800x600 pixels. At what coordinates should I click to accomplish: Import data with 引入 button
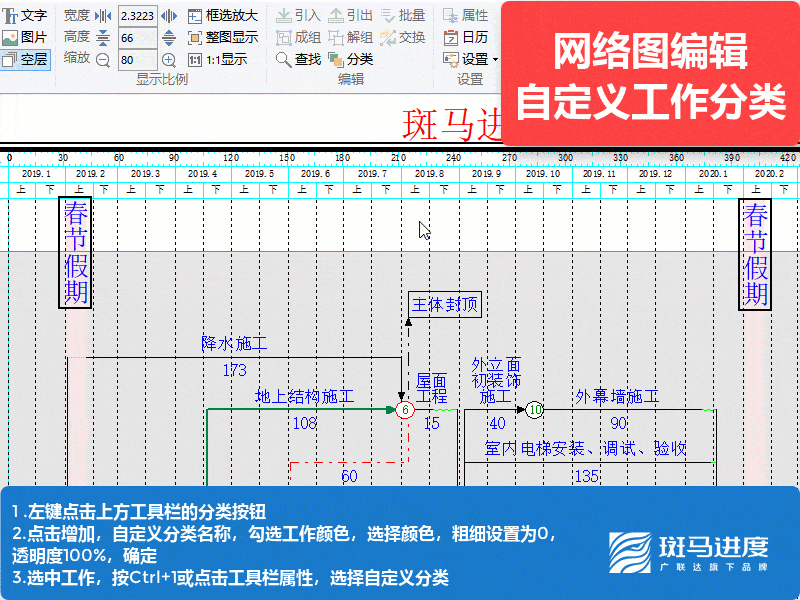pos(298,16)
